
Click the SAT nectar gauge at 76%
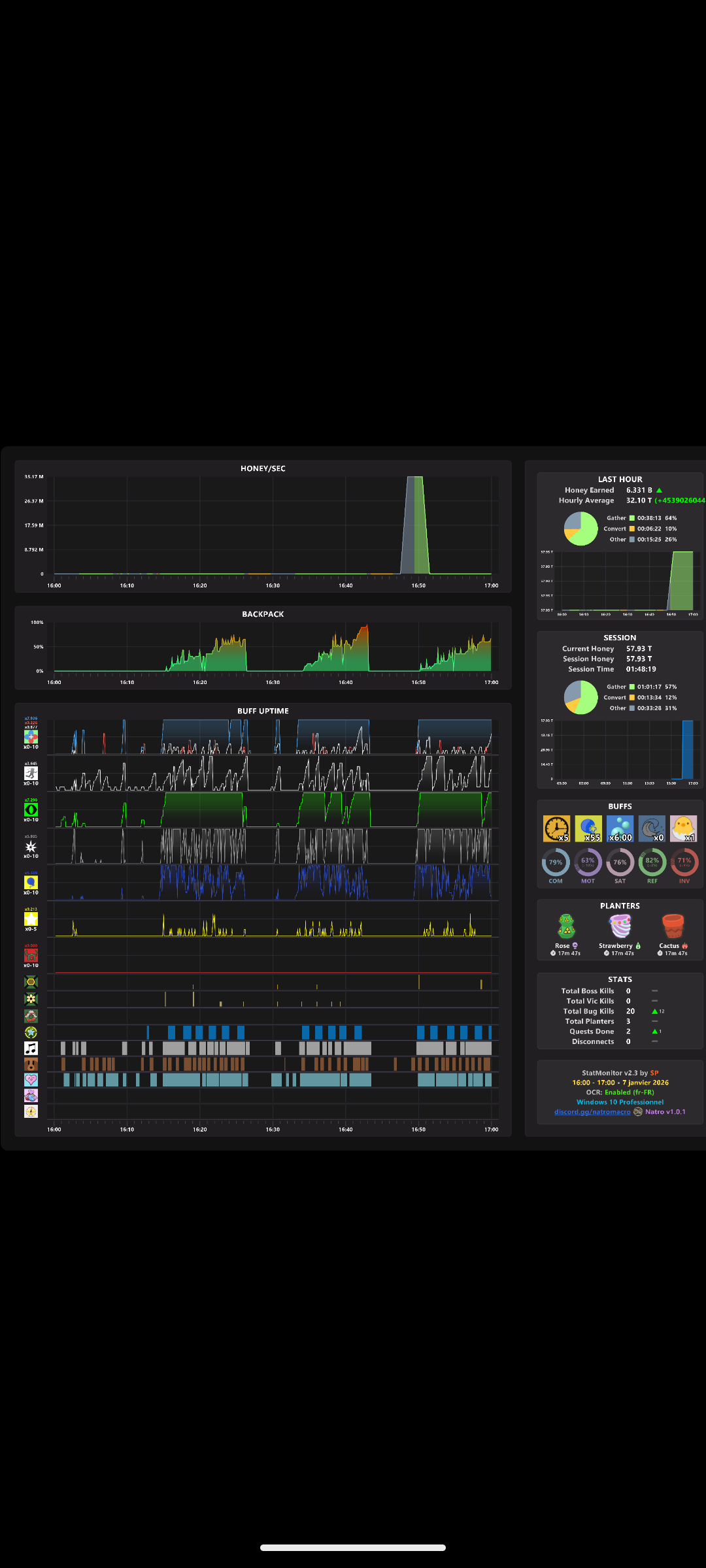point(620,862)
